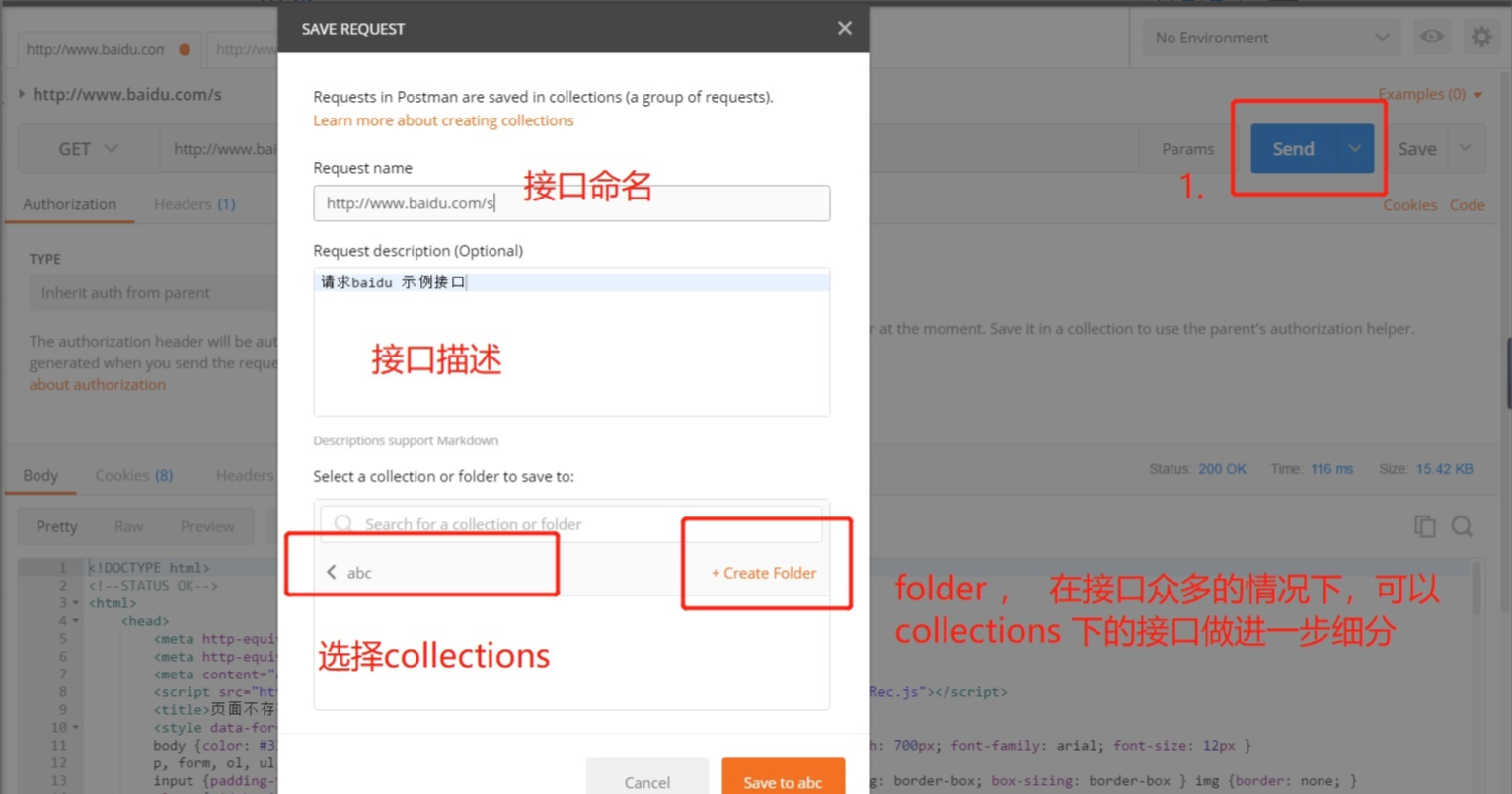Collapse code fold arrow at line 3
This screenshot has width=1512, height=794.
(x=75, y=603)
